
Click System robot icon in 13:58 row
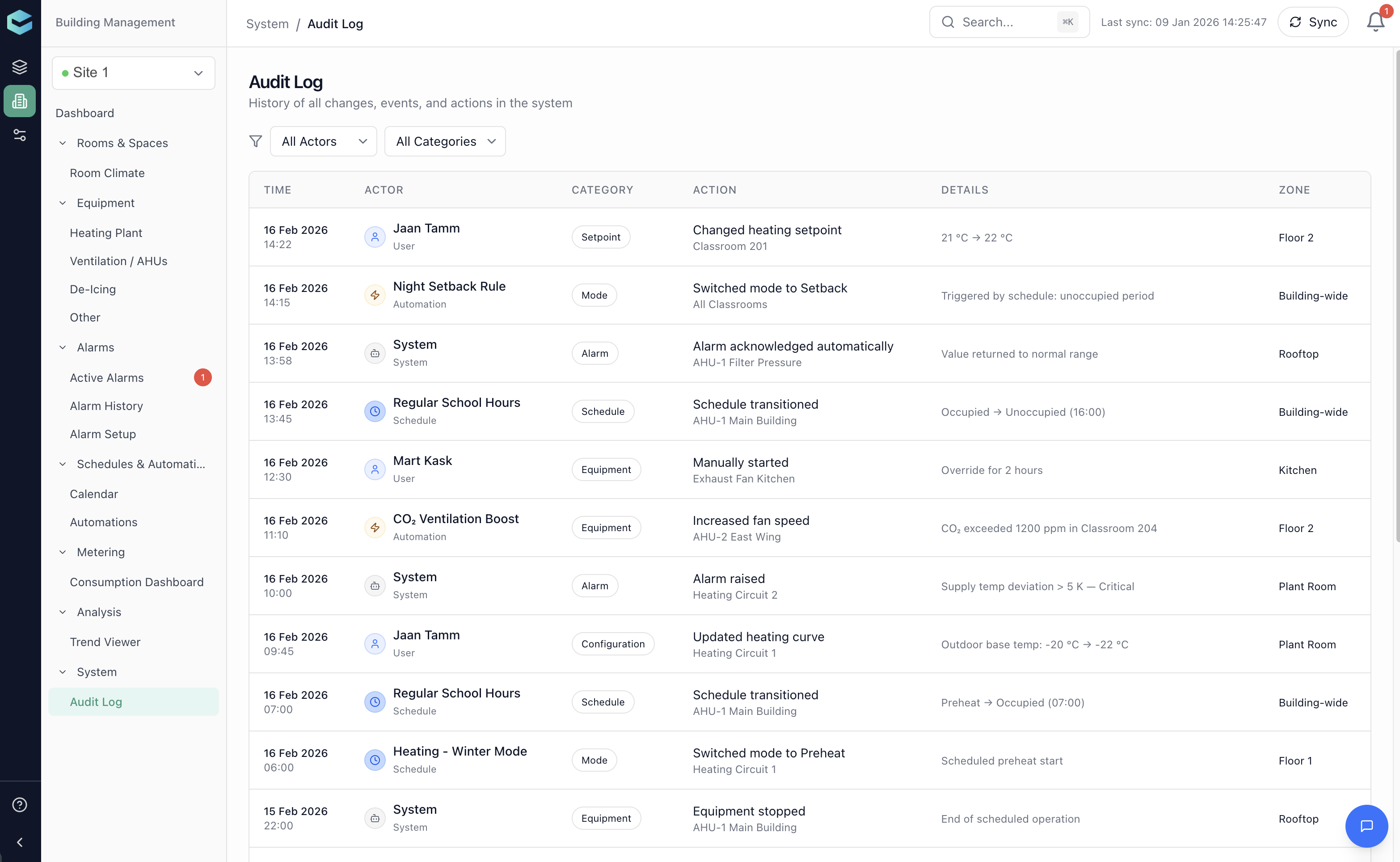374,353
